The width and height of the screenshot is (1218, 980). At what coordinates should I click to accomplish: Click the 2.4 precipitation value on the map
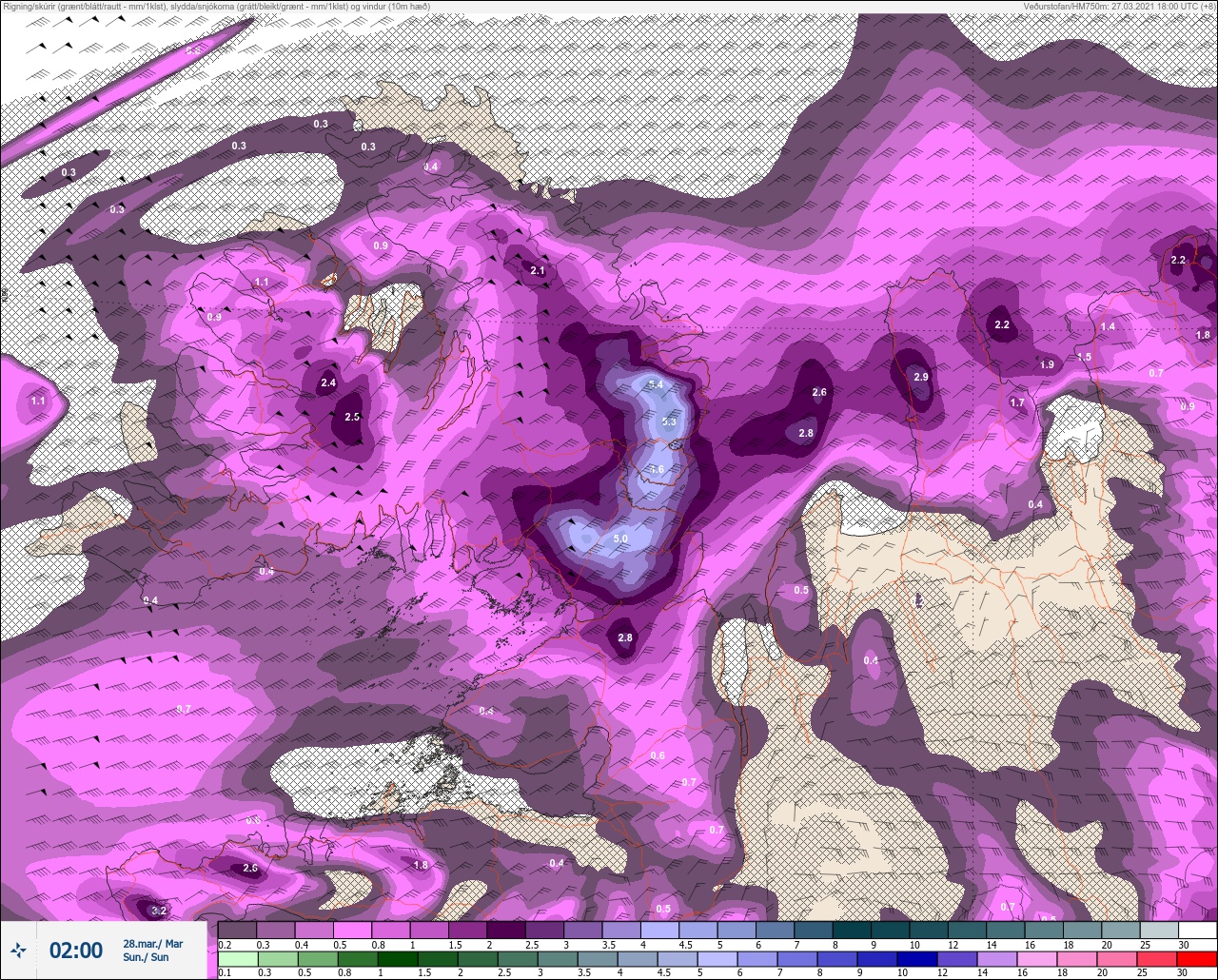328,383
